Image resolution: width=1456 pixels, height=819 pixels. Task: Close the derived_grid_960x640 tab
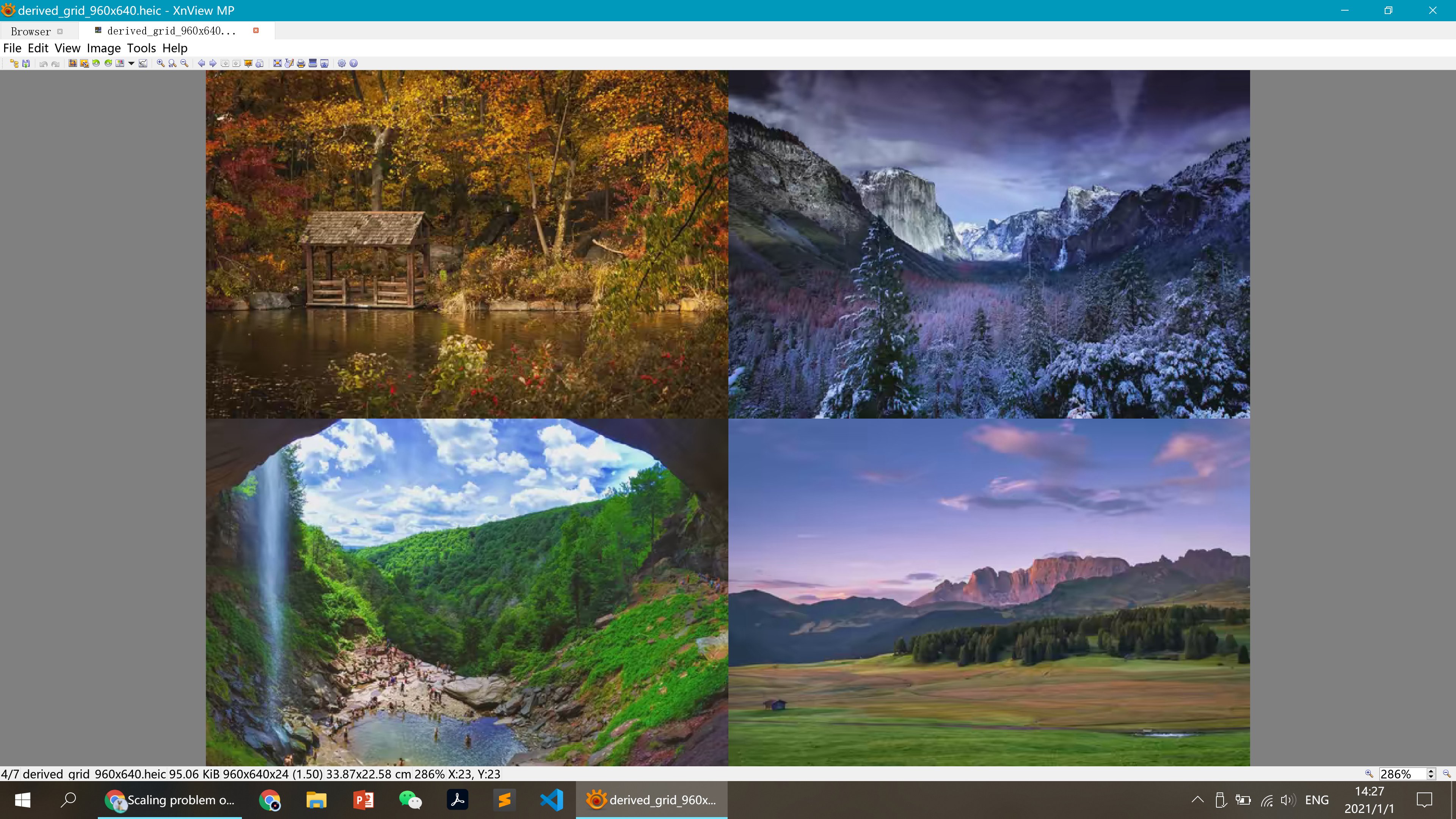256,30
